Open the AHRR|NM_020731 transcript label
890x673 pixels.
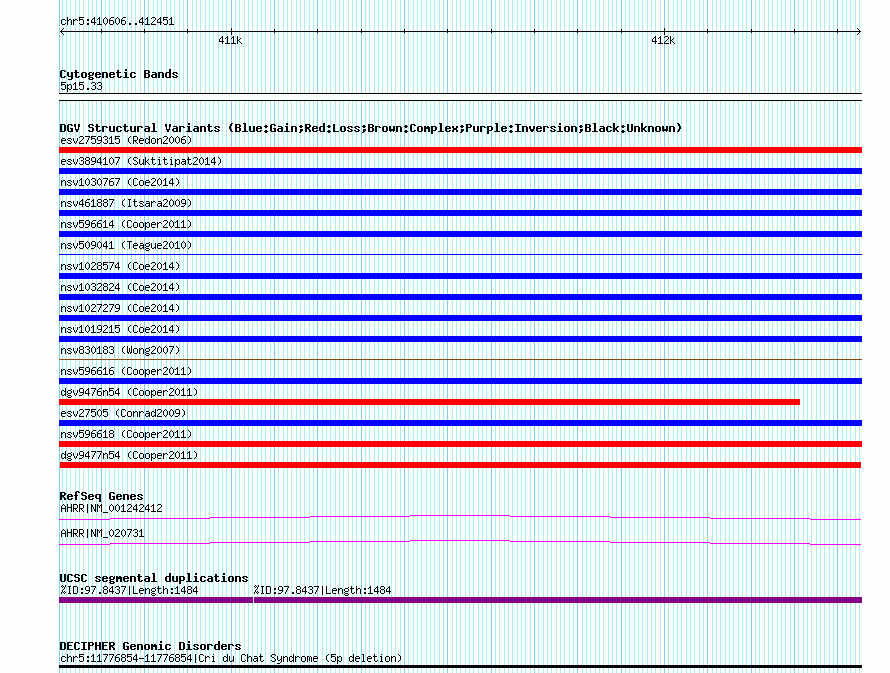[x=102, y=533]
